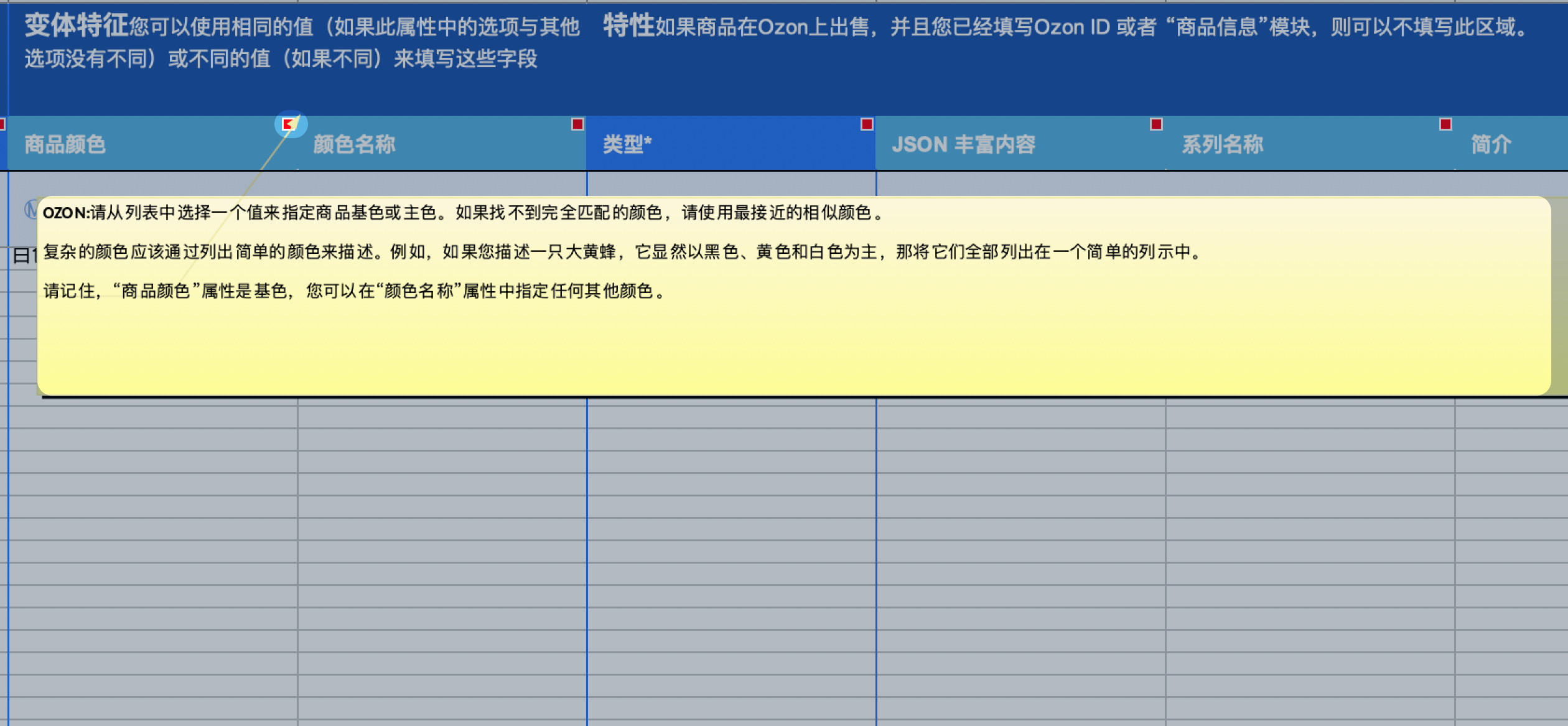Click comment marker on JSON 丰富内容 header
Viewport: 1568px width, 726px height.
pyautogui.click(x=1156, y=124)
